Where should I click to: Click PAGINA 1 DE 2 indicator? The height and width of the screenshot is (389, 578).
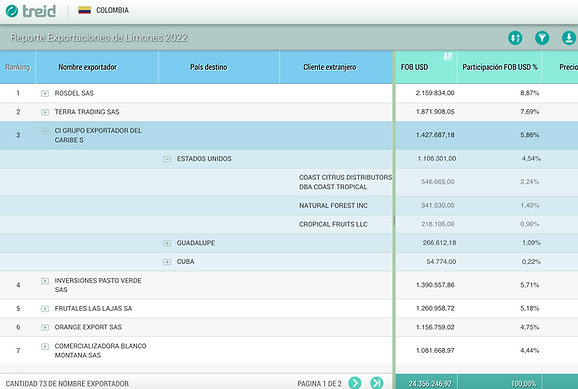point(319,384)
